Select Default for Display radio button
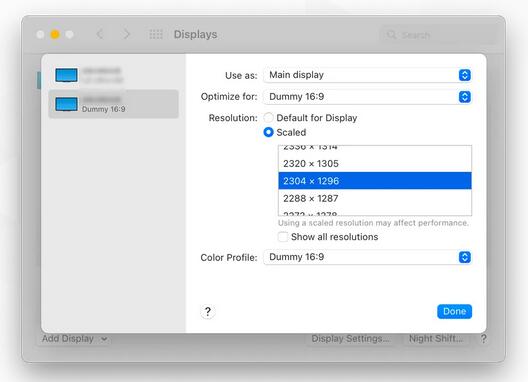The width and height of the screenshot is (528, 382). 268,118
